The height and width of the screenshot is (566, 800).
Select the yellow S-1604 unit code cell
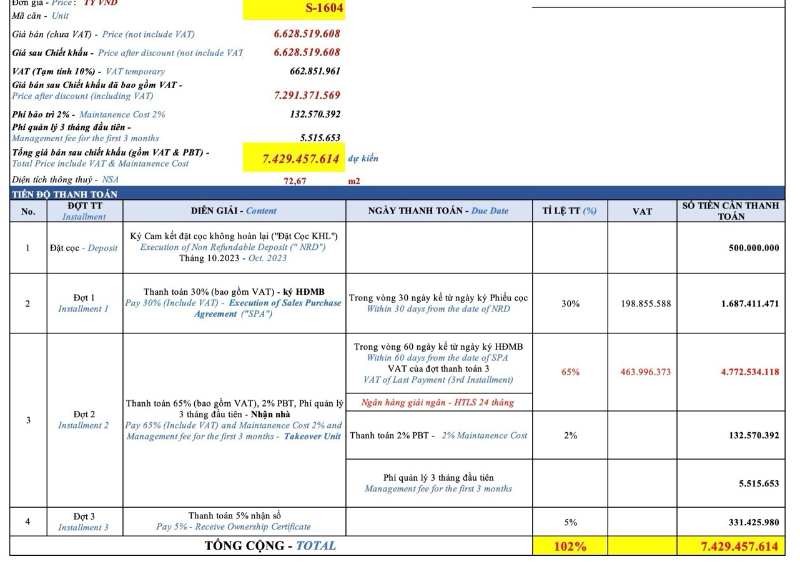pyautogui.click(x=294, y=9)
